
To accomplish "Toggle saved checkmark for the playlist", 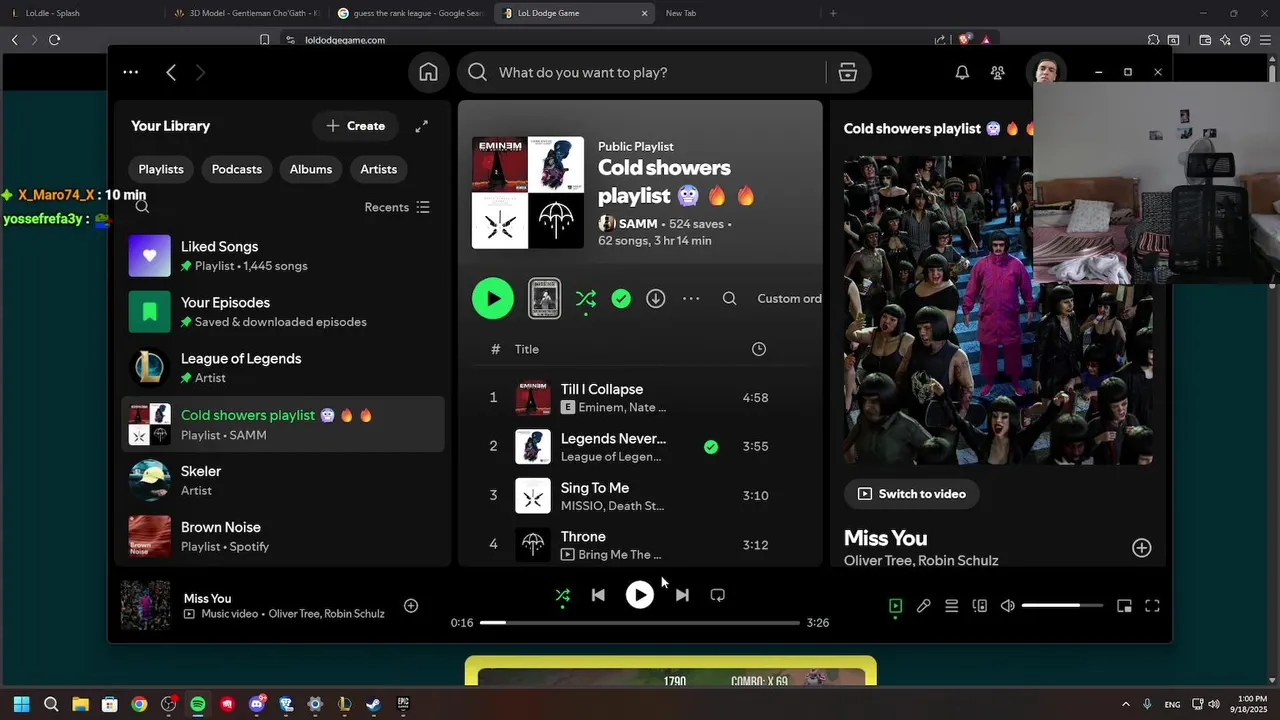I will point(621,298).
